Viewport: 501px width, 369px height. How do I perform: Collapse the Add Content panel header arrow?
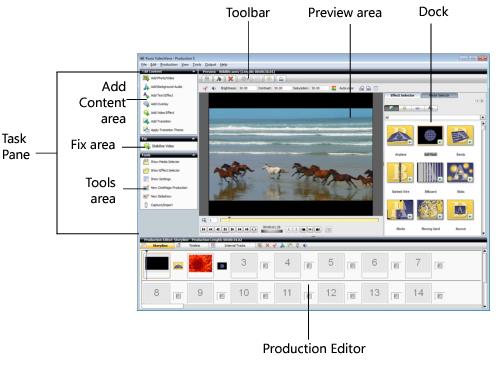194,71
